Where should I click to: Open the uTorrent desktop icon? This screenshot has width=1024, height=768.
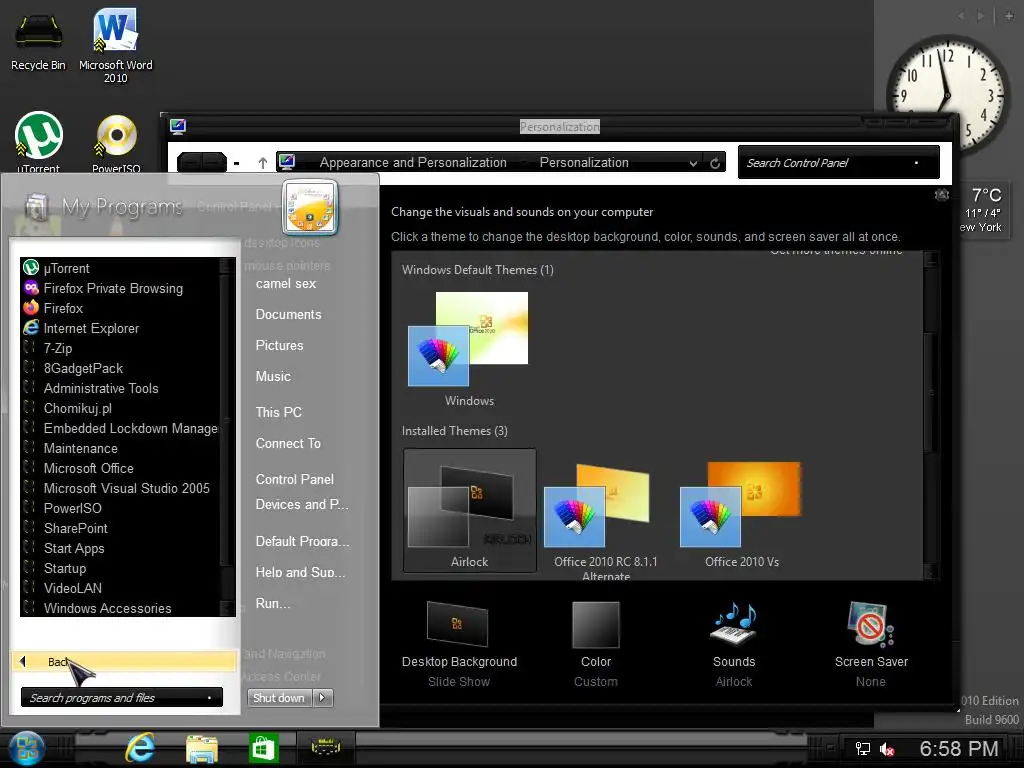point(39,142)
